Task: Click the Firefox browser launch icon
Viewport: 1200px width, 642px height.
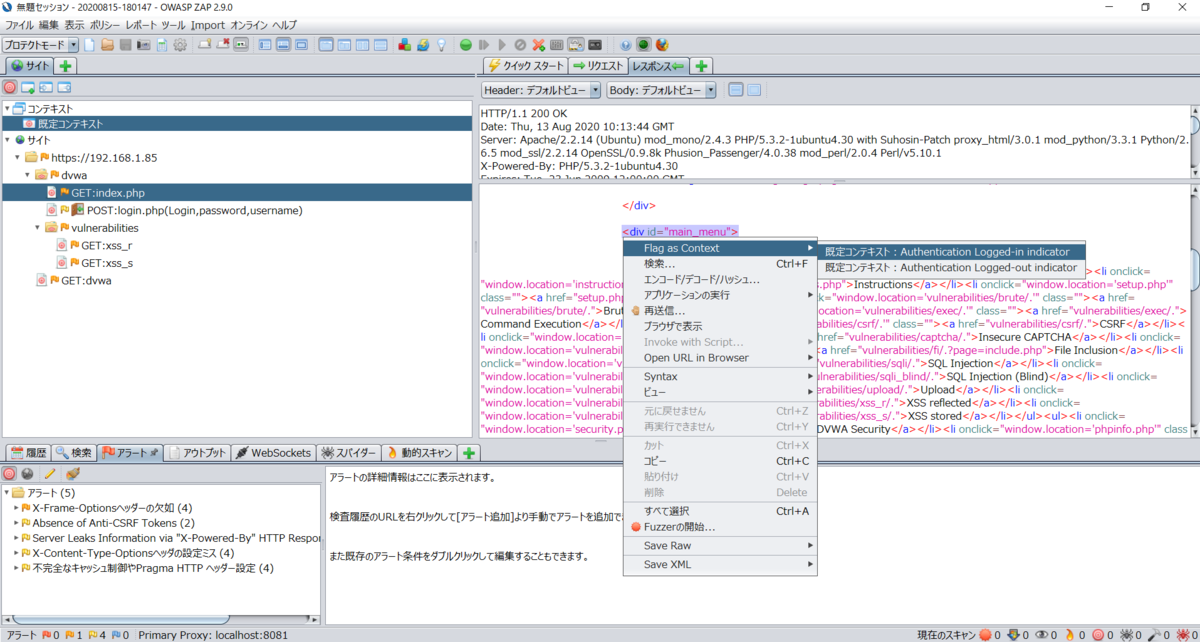Action: (x=662, y=45)
